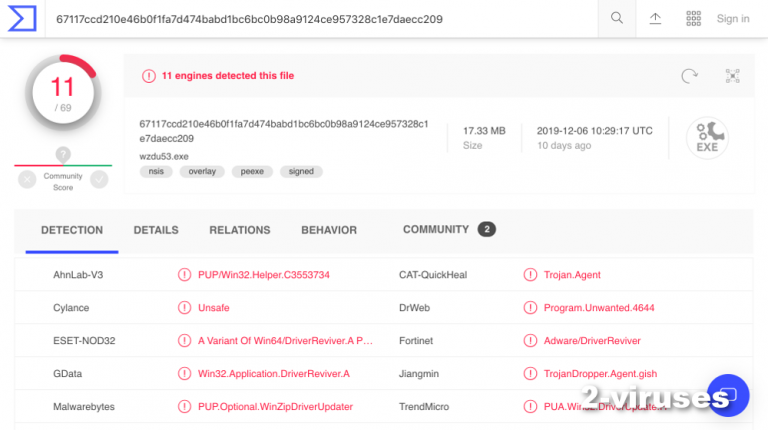The image size is (768, 430).
Task: Click 'PUP/Win32.Helper.C3553734' detection
Action: (264, 275)
